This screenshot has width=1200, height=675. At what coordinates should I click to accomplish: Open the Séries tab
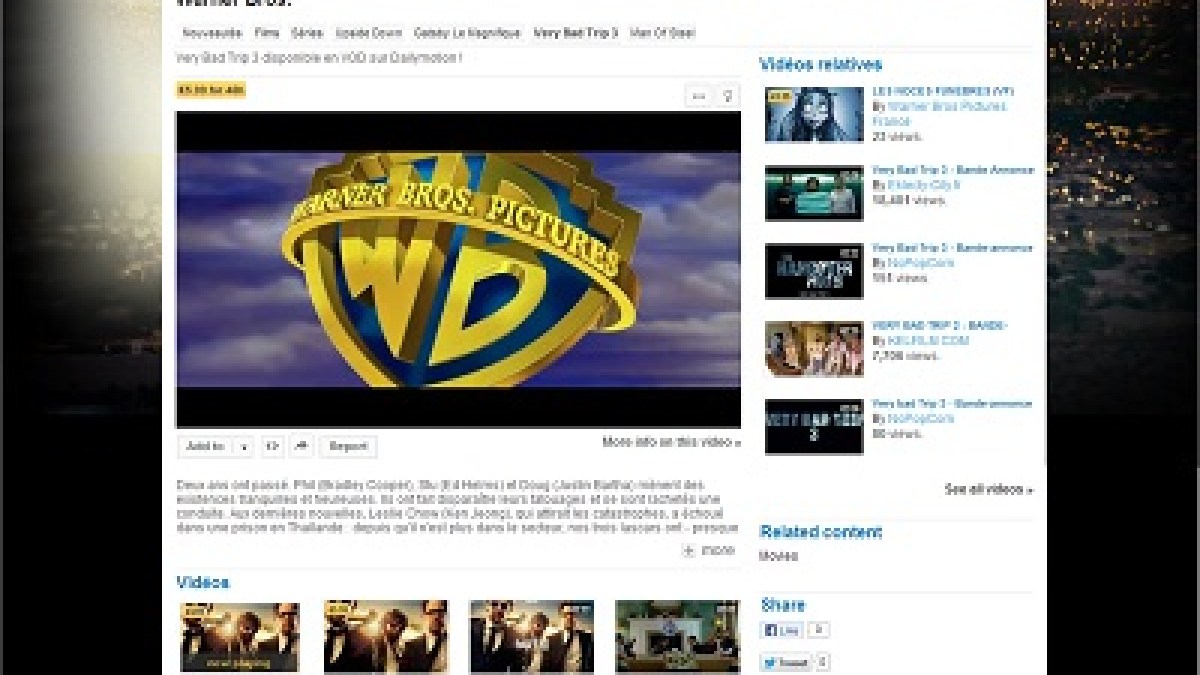coord(307,33)
